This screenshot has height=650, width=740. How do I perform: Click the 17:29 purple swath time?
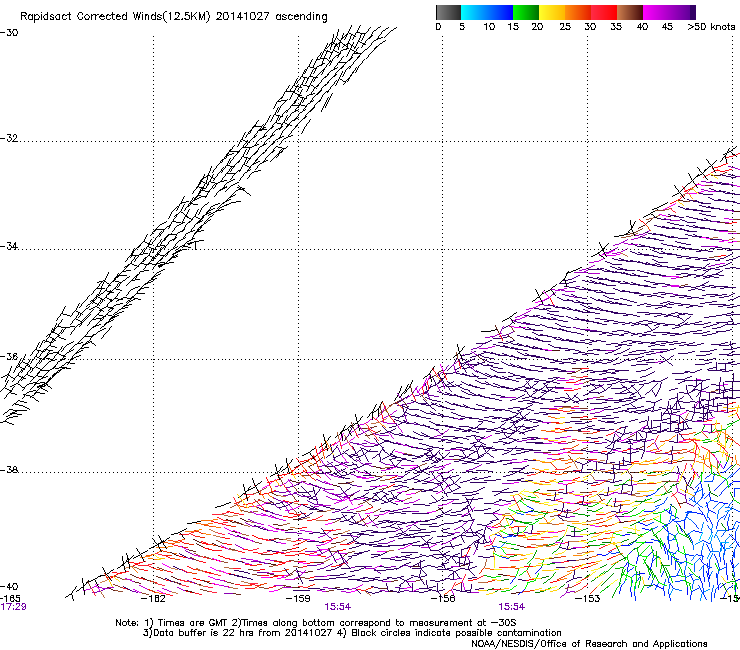[x=13, y=607]
